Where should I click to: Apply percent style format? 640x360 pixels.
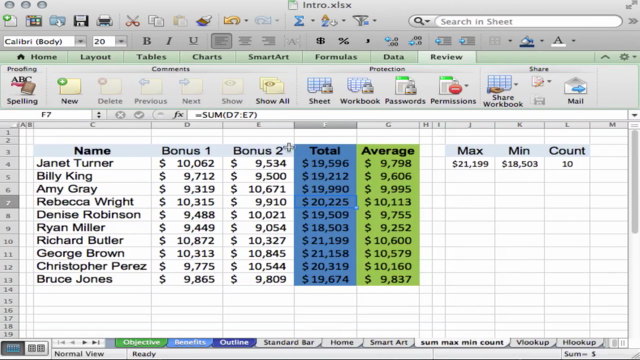(344, 41)
